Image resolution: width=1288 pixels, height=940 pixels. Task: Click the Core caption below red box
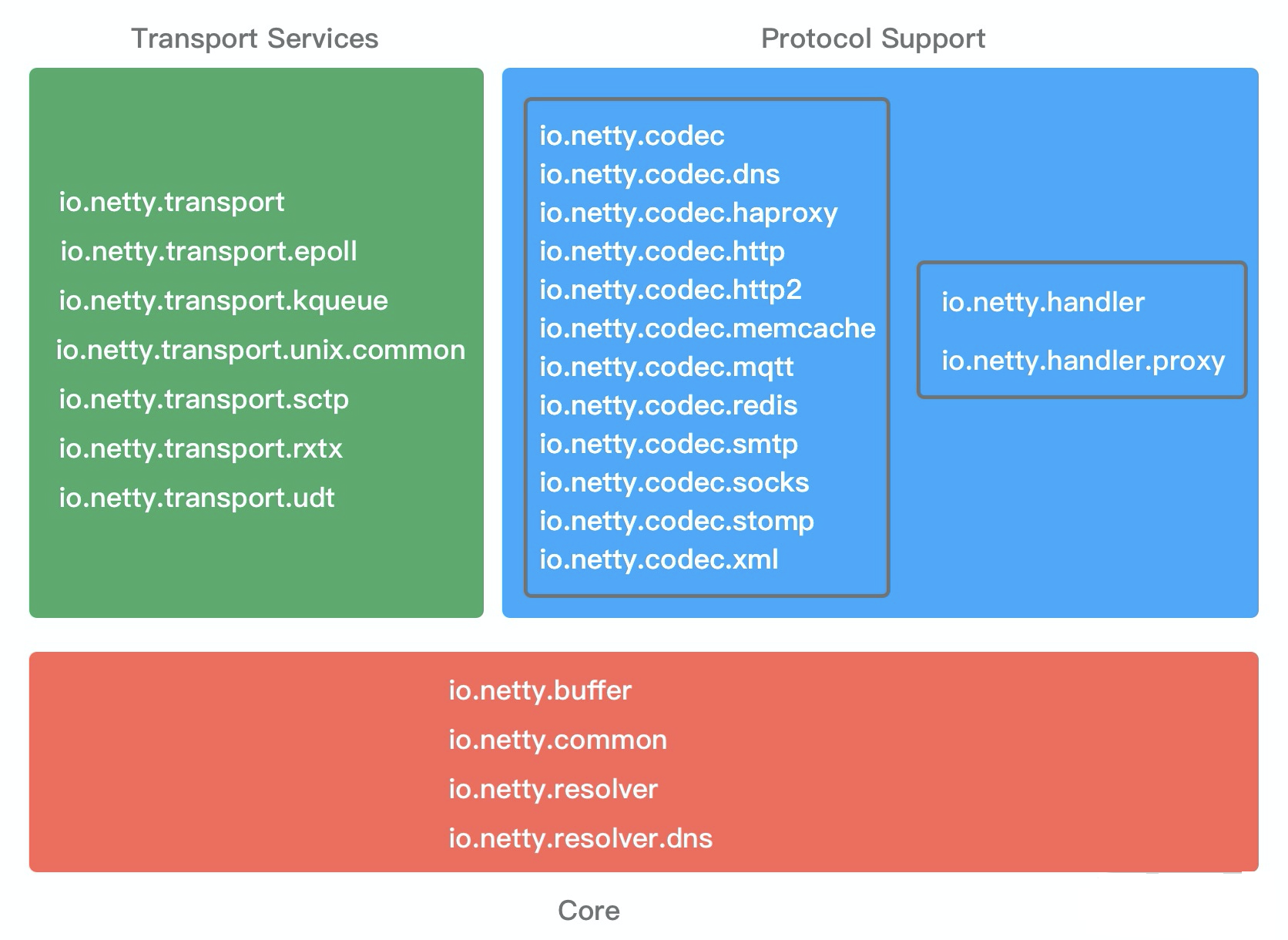[589, 911]
